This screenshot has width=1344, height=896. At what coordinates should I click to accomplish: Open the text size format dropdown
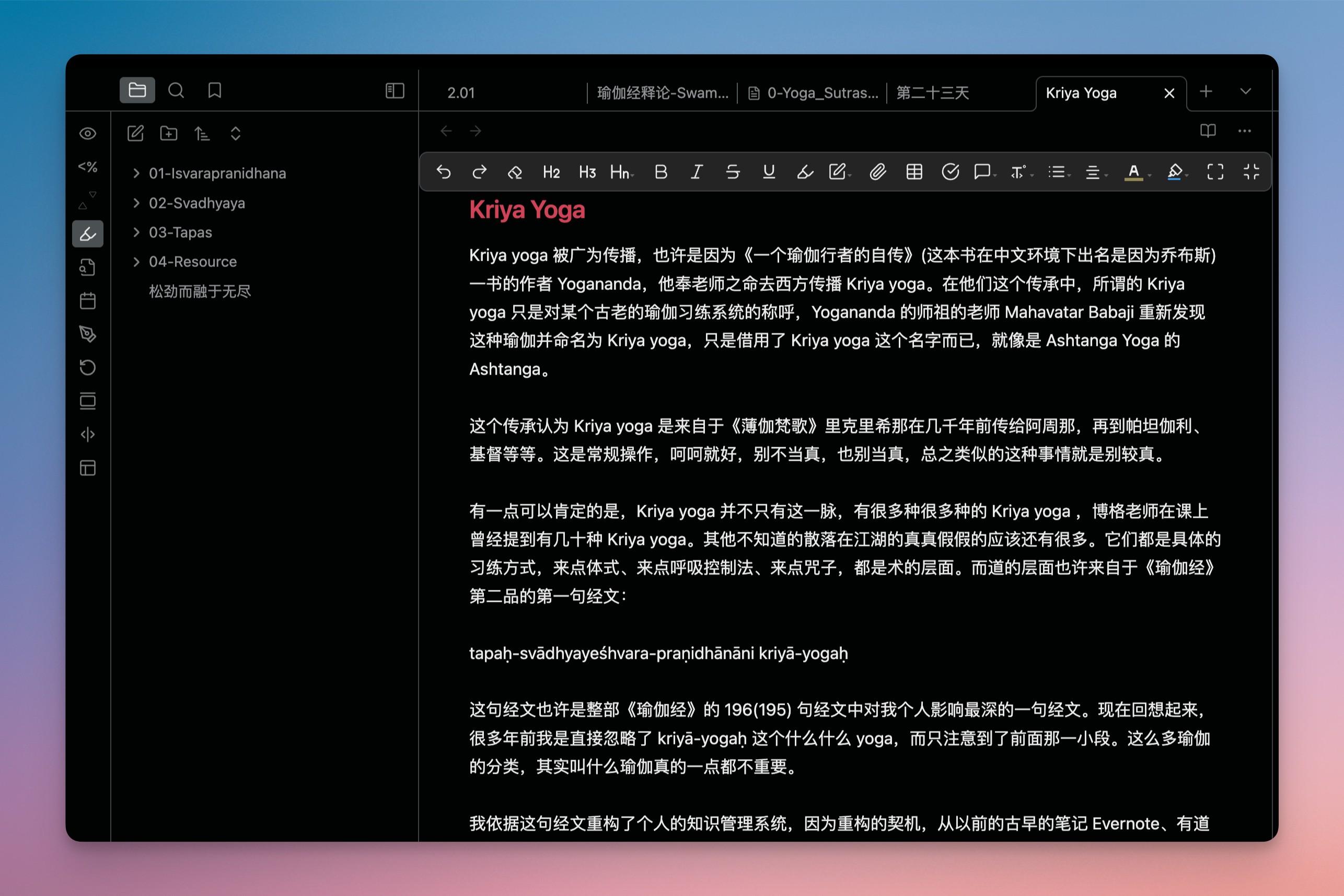pyautogui.click(x=1022, y=171)
